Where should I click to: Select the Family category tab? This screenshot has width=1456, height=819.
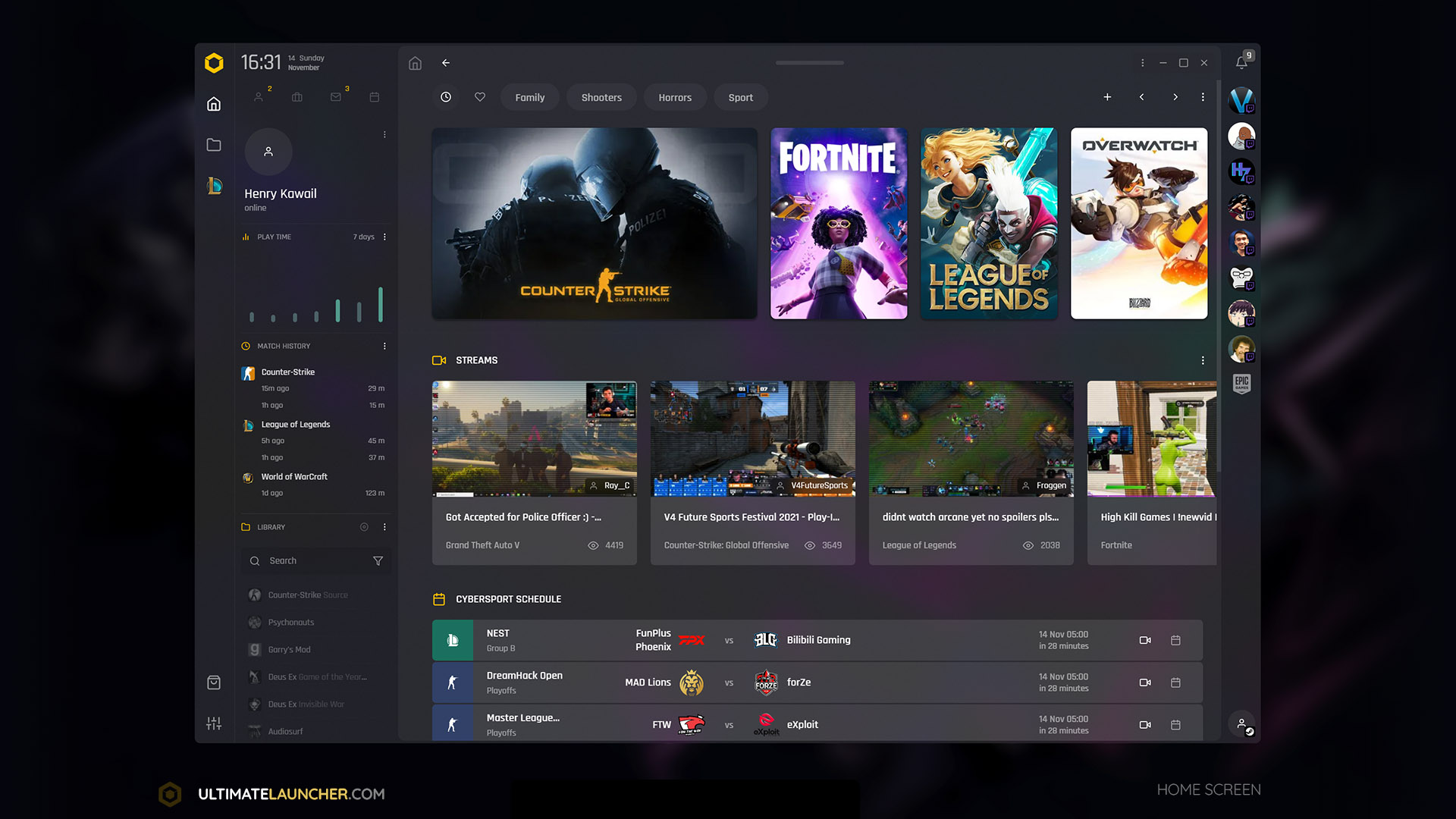[530, 98]
